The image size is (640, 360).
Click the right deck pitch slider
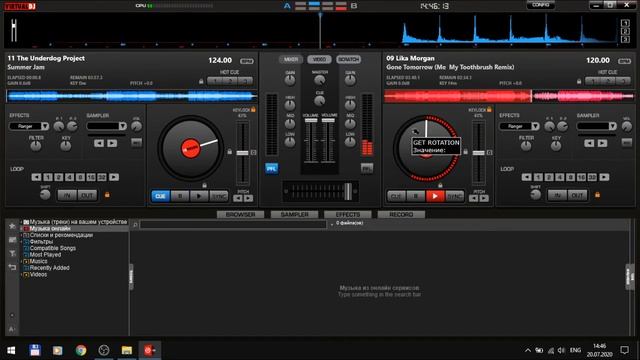(x=478, y=153)
